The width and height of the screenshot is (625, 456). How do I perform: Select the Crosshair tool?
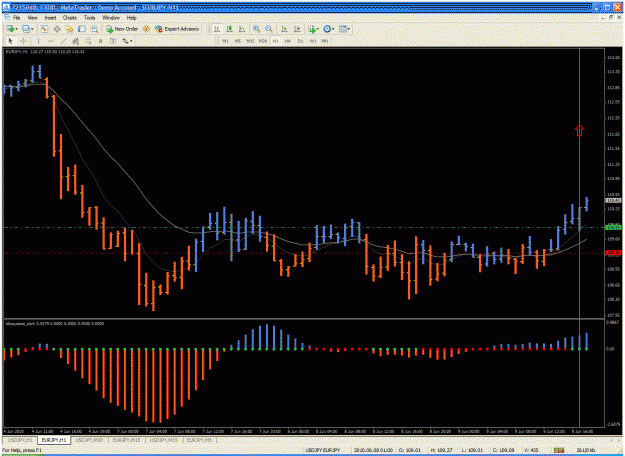[23, 41]
